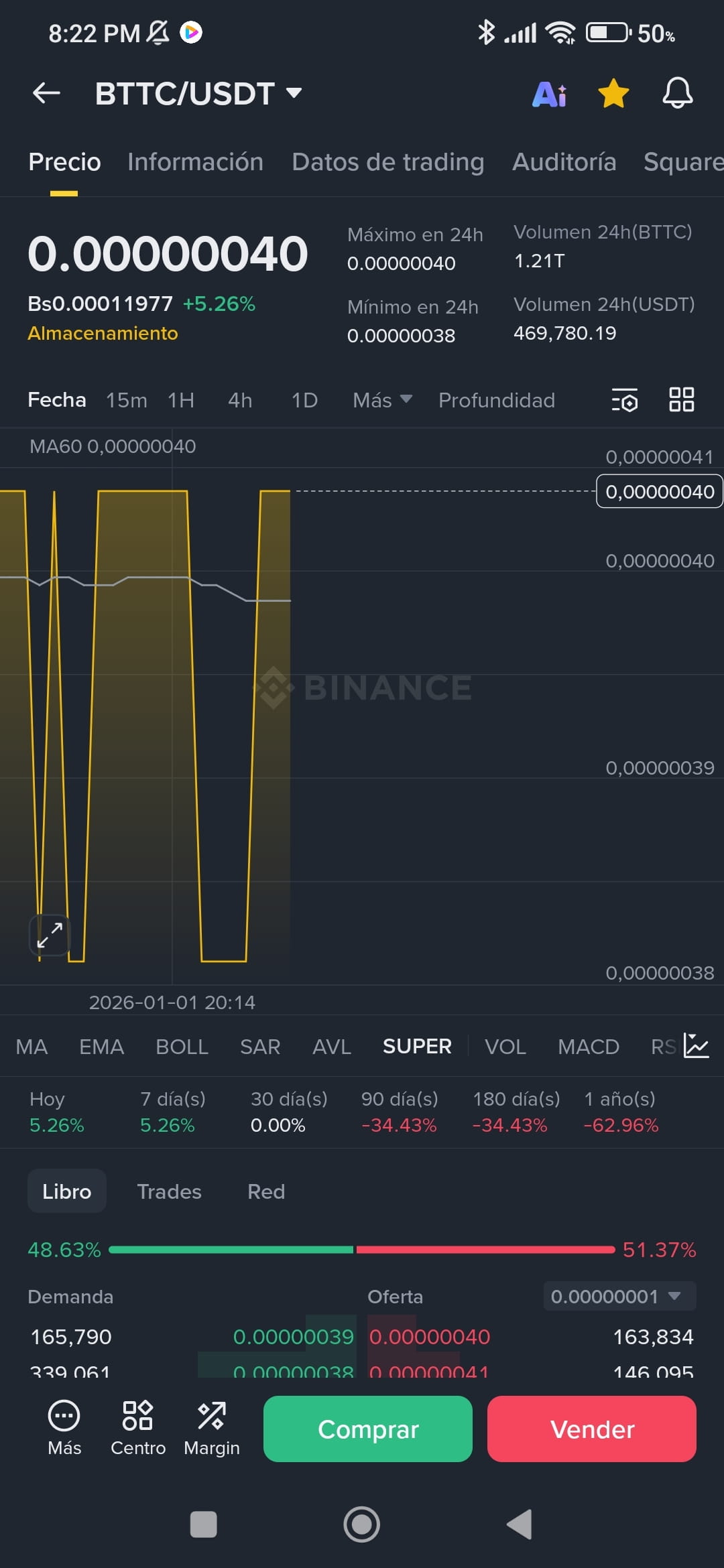724x1568 pixels.
Task: Expand chart to fullscreen
Action: click(50, 935)
